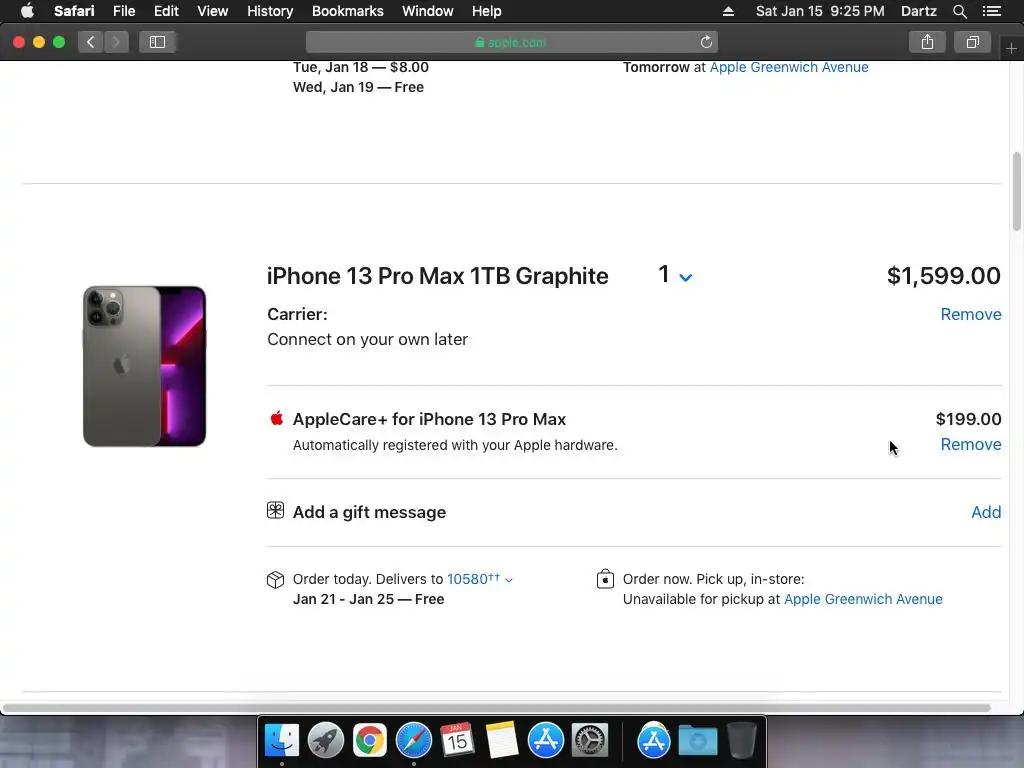This screenshot has height=768, width=1024.
Task: Click the Dartz user name in menu bar
Action: coord(918,11)
